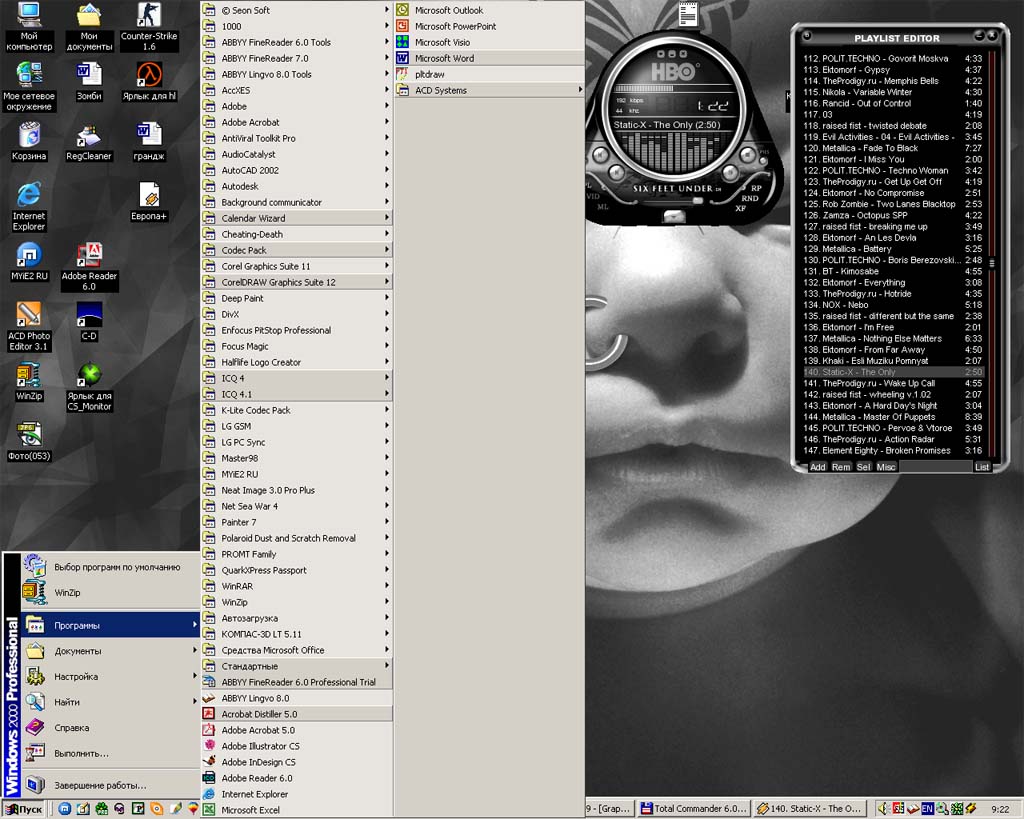Toggle XF crossfade in the Winamp player
Viewport: 1024px width, 819px height.
(x=741, y=208)
